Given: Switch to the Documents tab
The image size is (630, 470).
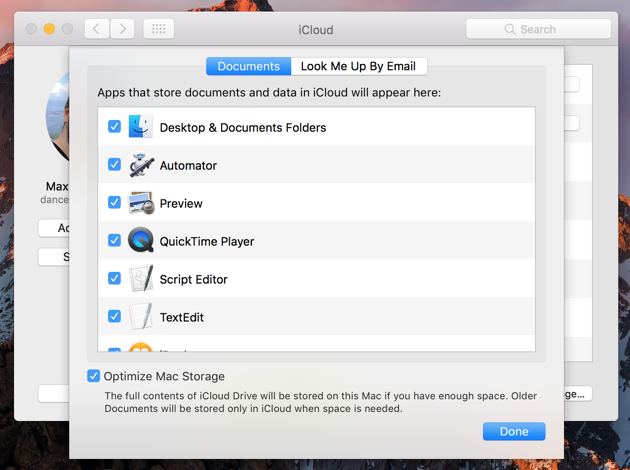Looking at the screenshot, I should pos(248,66).
